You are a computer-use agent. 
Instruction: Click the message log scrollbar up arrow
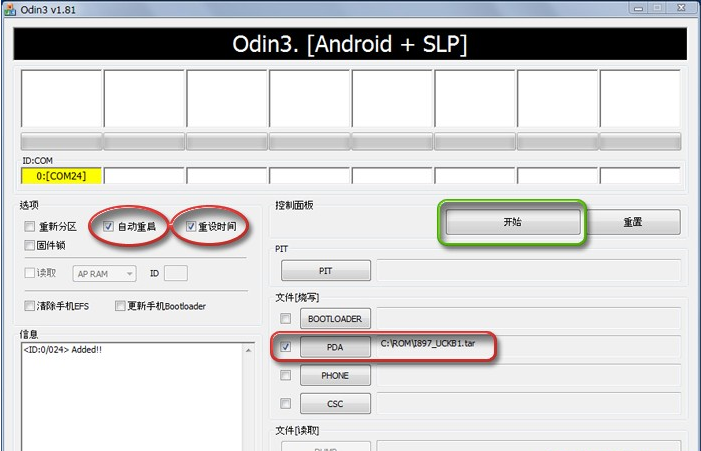click(249, 350)
